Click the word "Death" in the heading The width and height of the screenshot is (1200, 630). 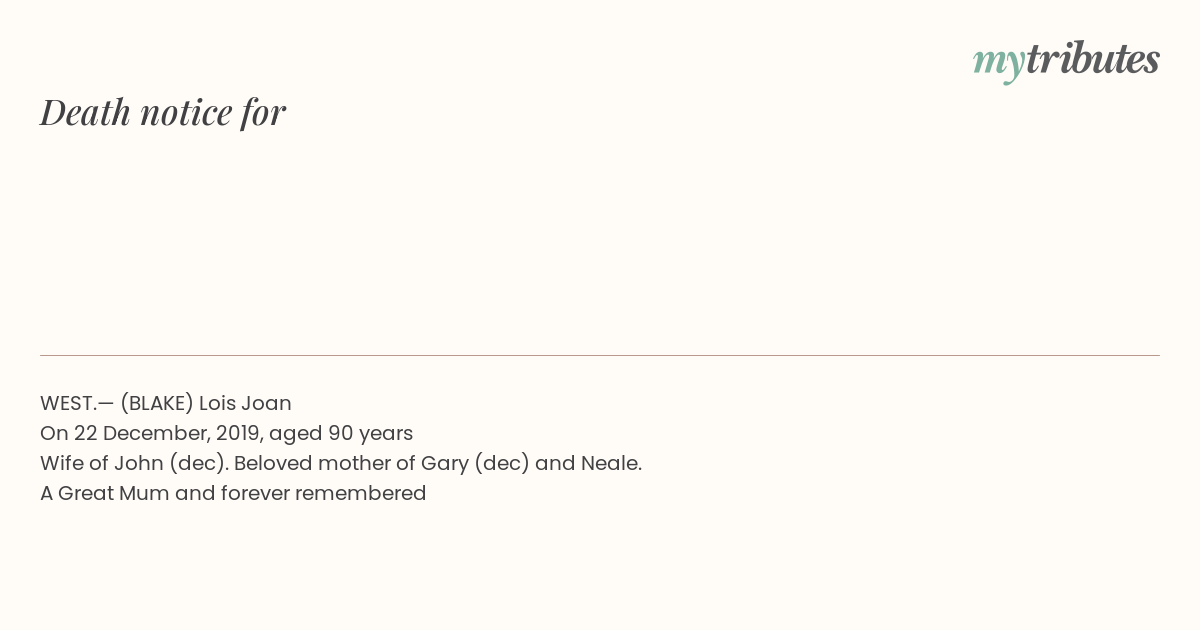(85, 112)
